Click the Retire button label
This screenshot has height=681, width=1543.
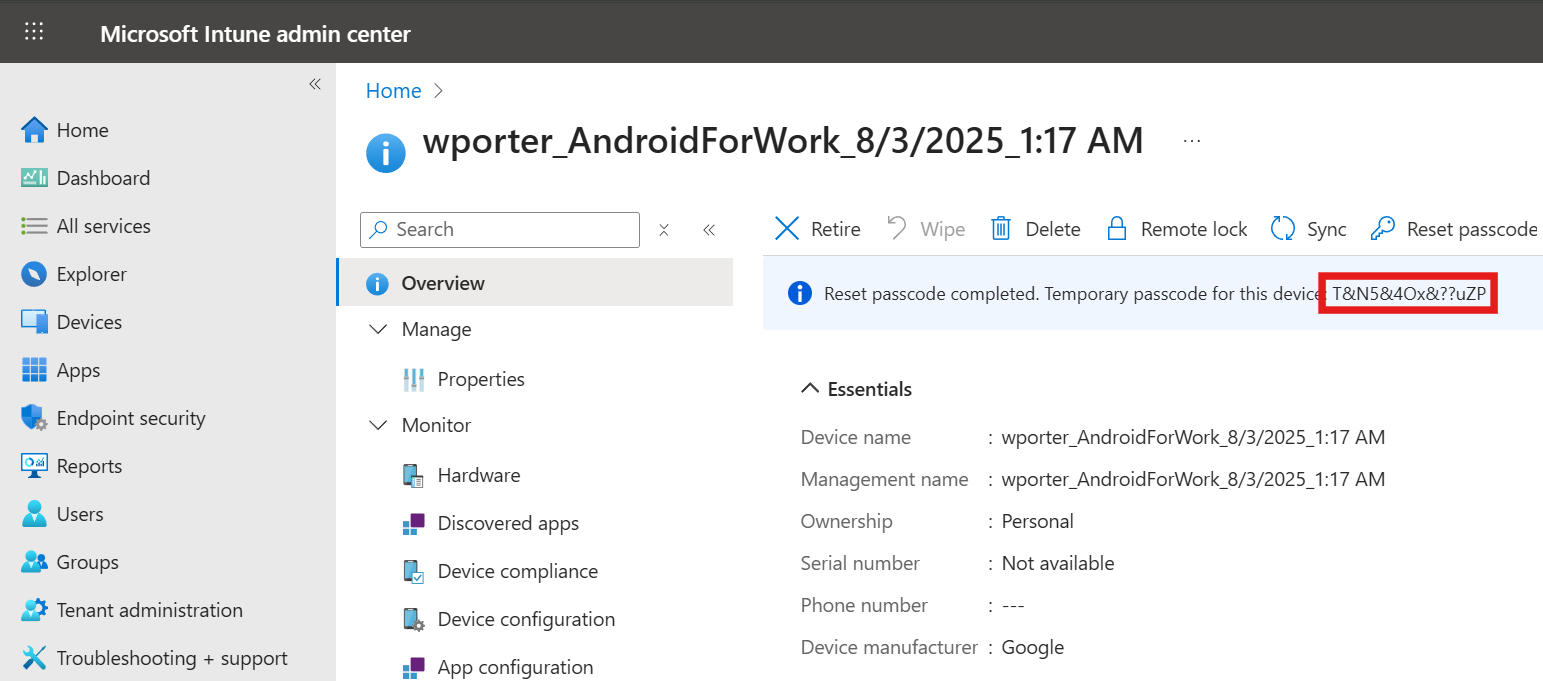point(836,229)
